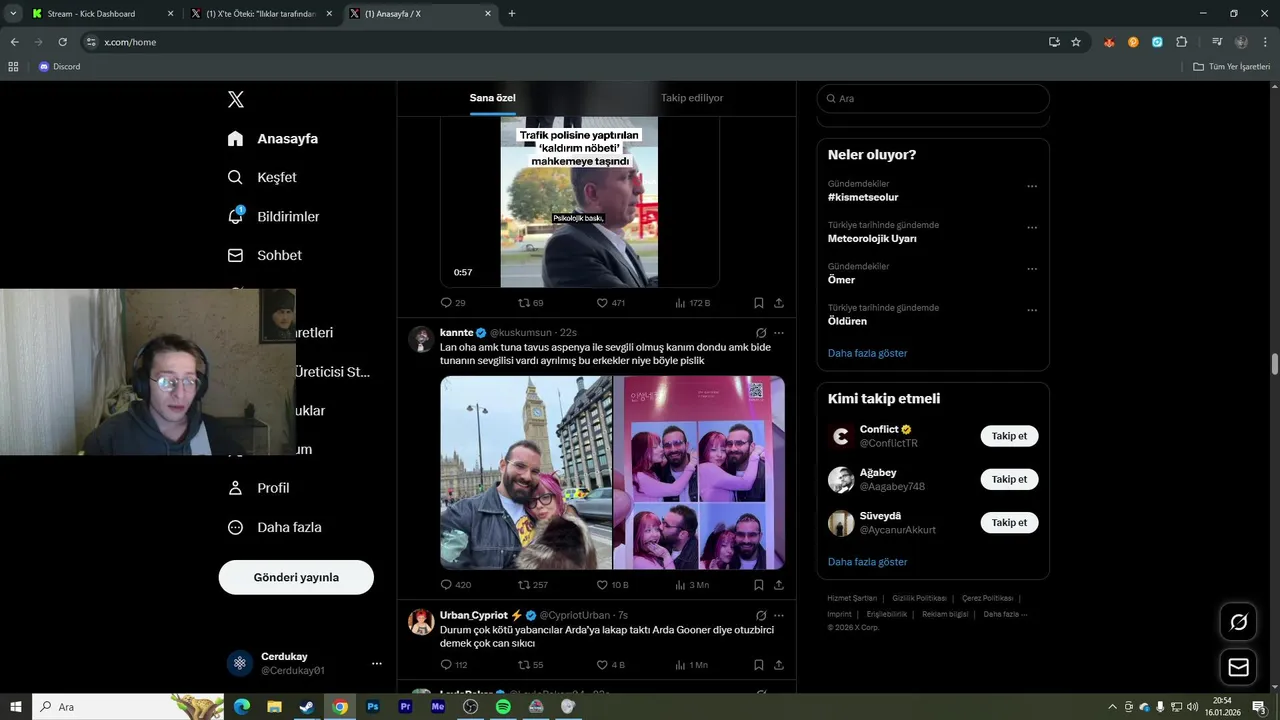Open Chrome extensions puzzle icon

point(1182,42)
